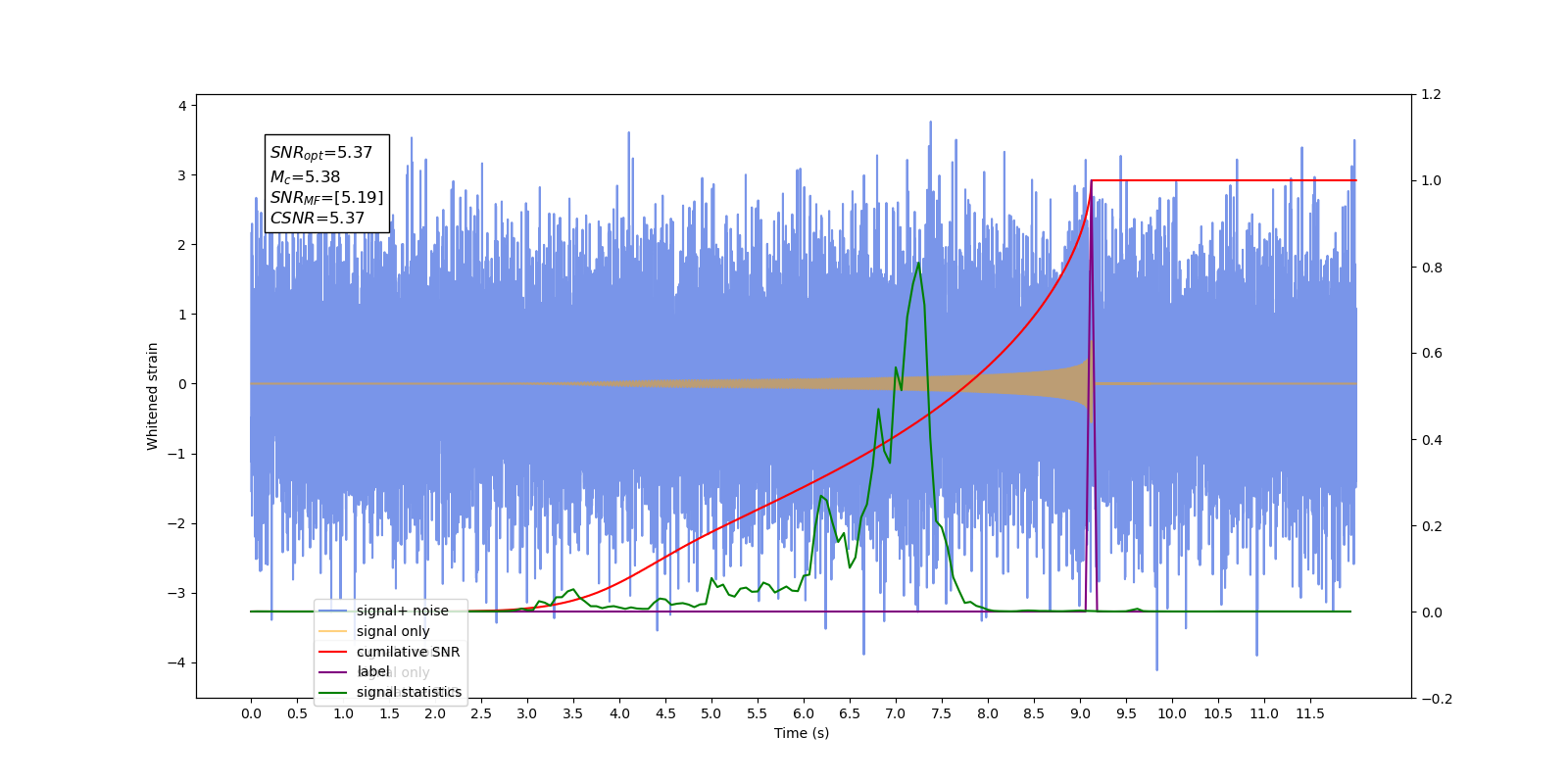The height and width of the screenshot is (784, 1568).
Task: Click the whitened-strain axis tick label −2
Action: coord(176,523)
